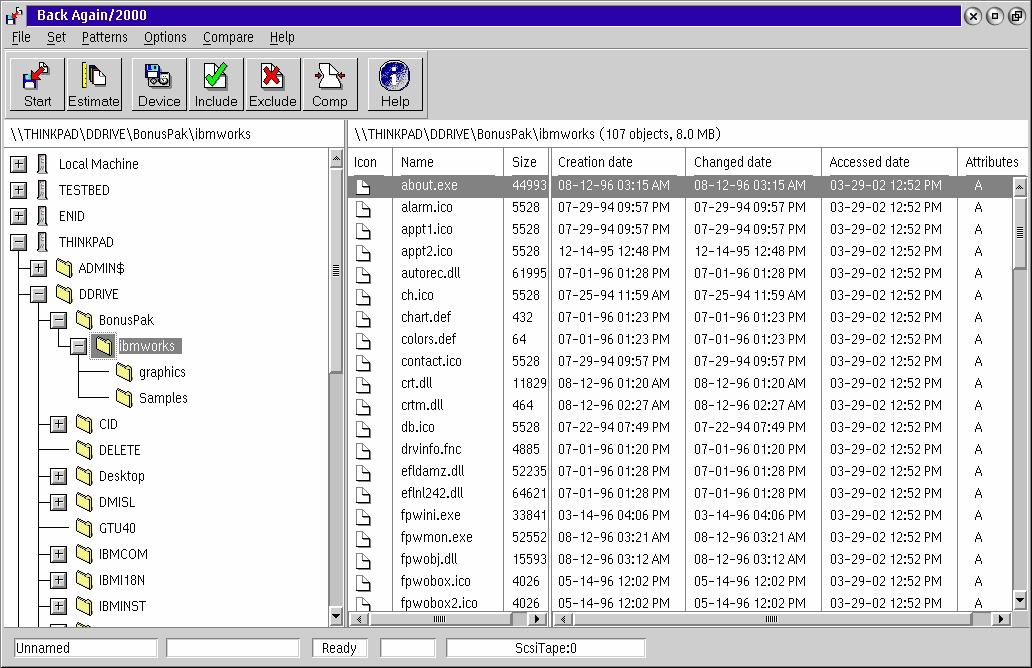This screenshot has width=1032, height=668.
Task: Select the DMISL tree item
Action: pyautogui.click(x=116, y=502)
